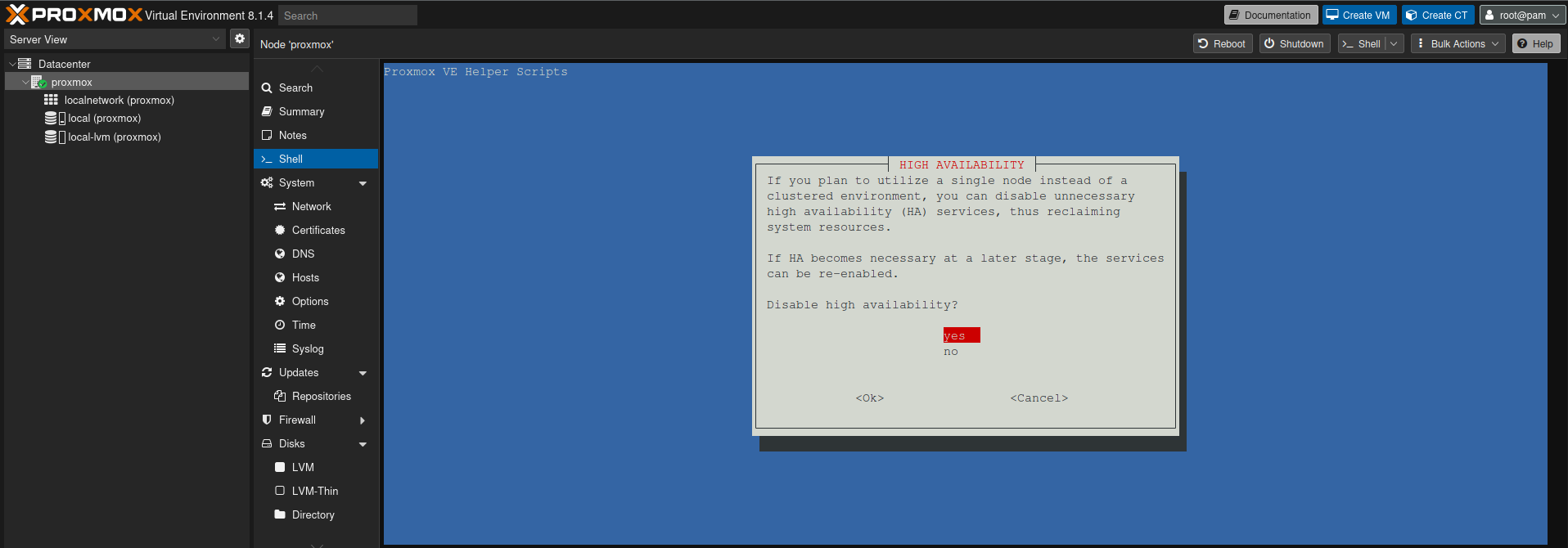
Task: Click the Notes sticky-note icon
Action: click(267, 135)
